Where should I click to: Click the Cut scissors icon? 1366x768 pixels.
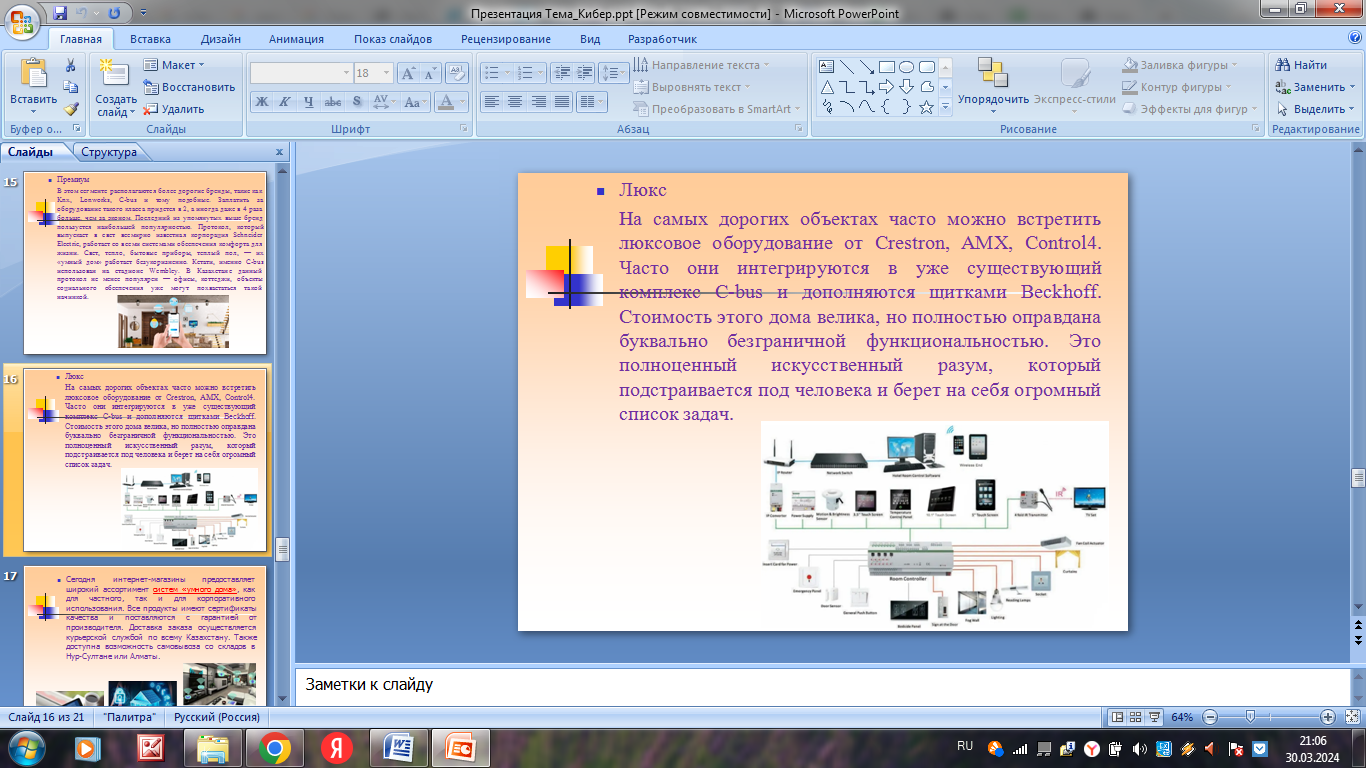click(x=71, y=65)
